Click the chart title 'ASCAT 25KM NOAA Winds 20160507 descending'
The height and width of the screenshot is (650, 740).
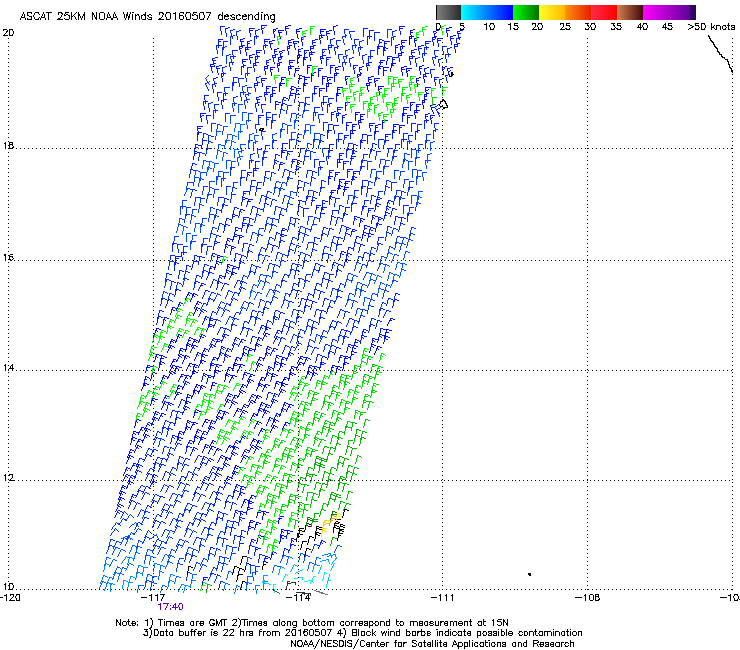click(x=147, y=17)
